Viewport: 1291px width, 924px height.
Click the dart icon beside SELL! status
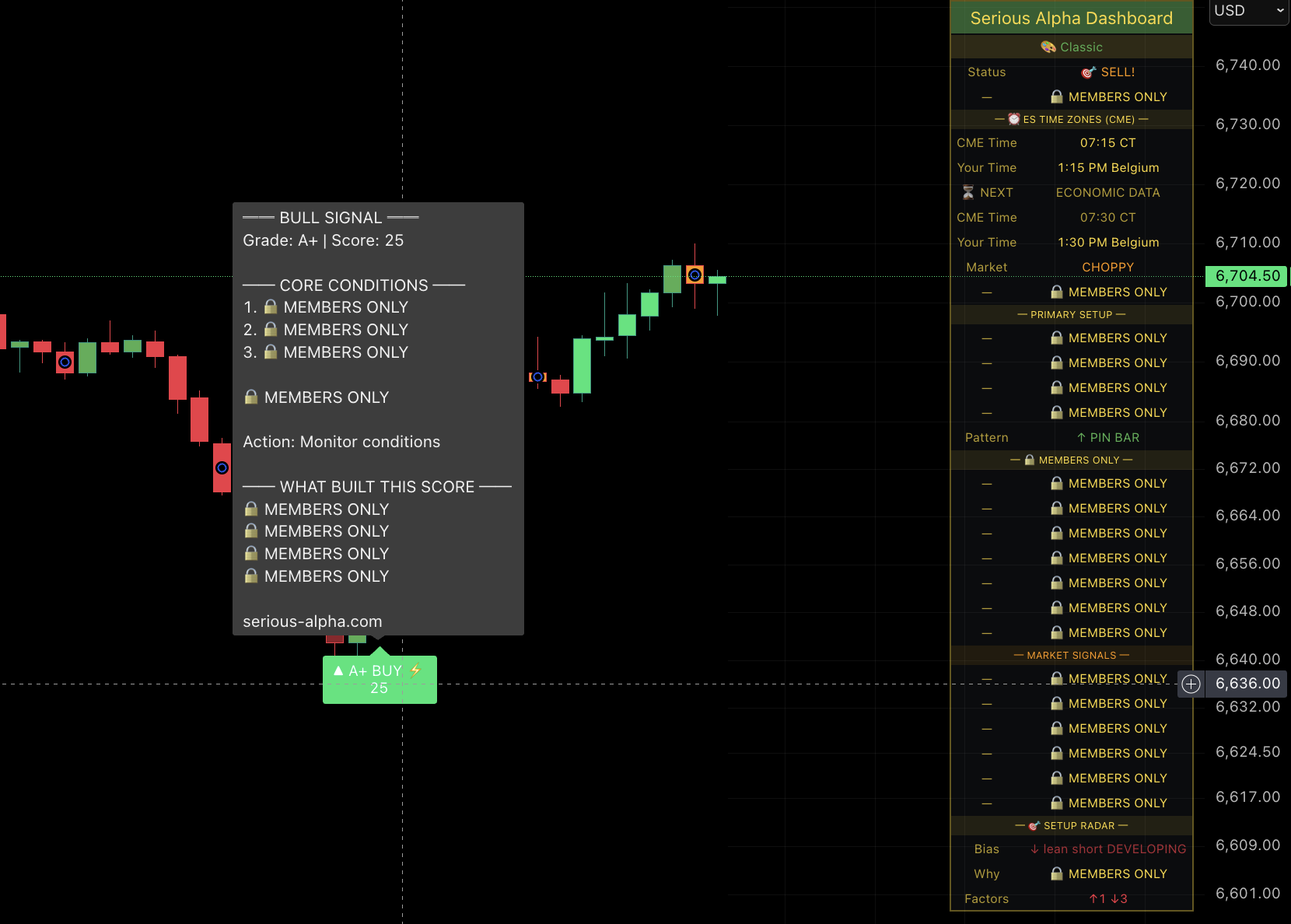click(x=1088, y=72)
